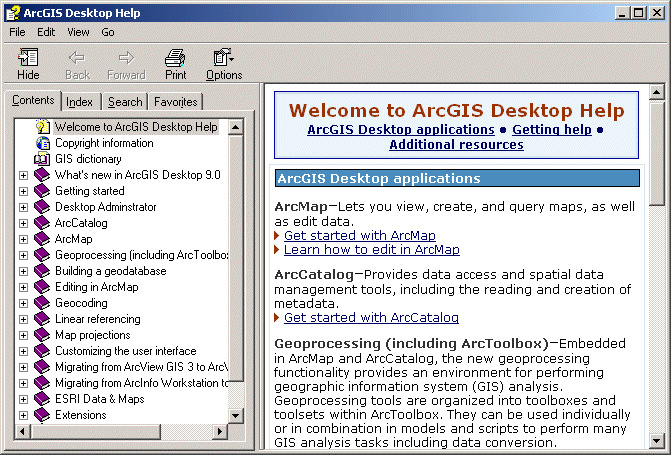The image size is (671, 455).
Task: Expand the Geocoding tree node
Action: pos(24,303)
